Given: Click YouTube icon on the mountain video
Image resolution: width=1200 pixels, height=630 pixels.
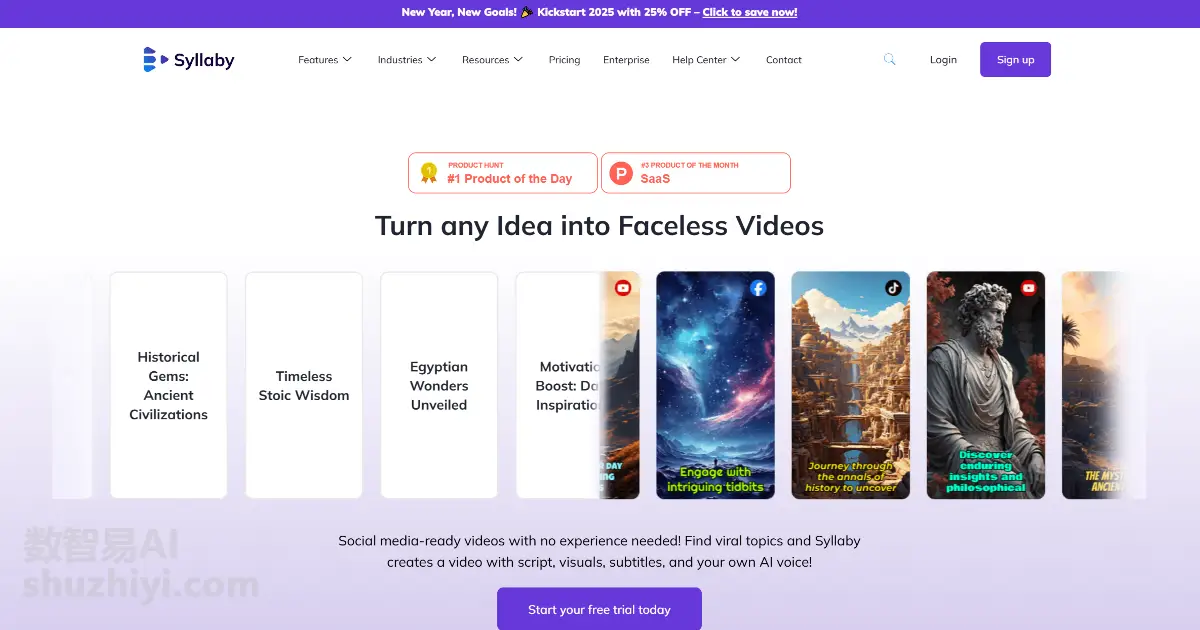Looking at the screenshot, I should pos(623,288).
